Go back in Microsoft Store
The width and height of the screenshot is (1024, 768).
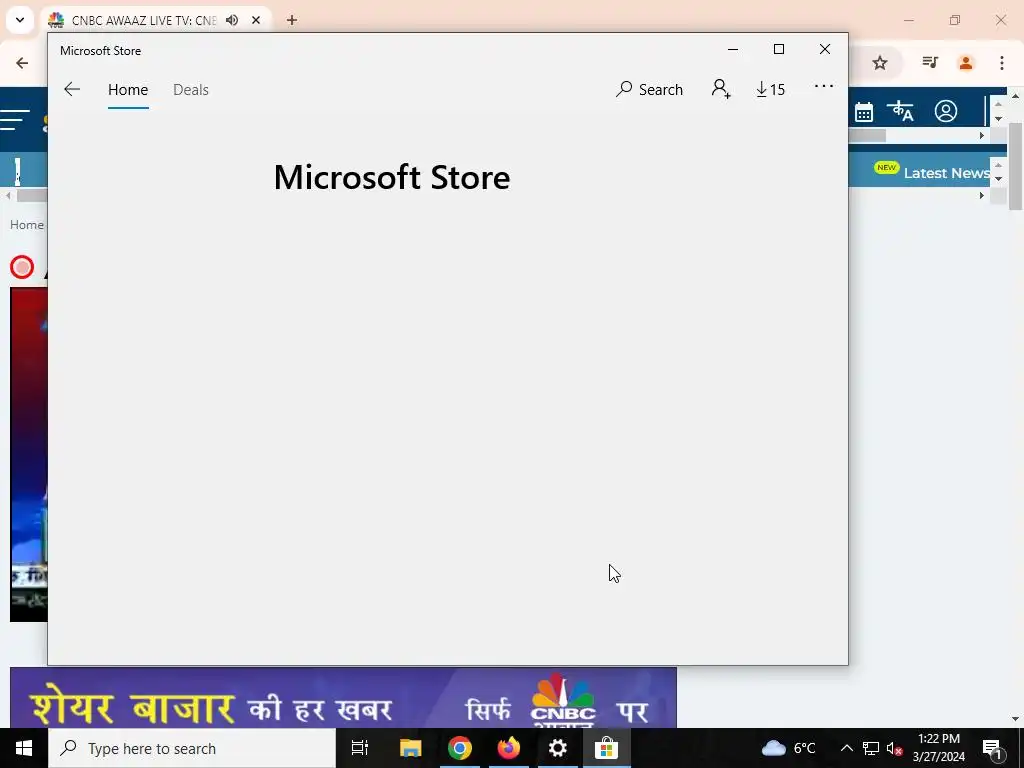[x=72, y=89]
